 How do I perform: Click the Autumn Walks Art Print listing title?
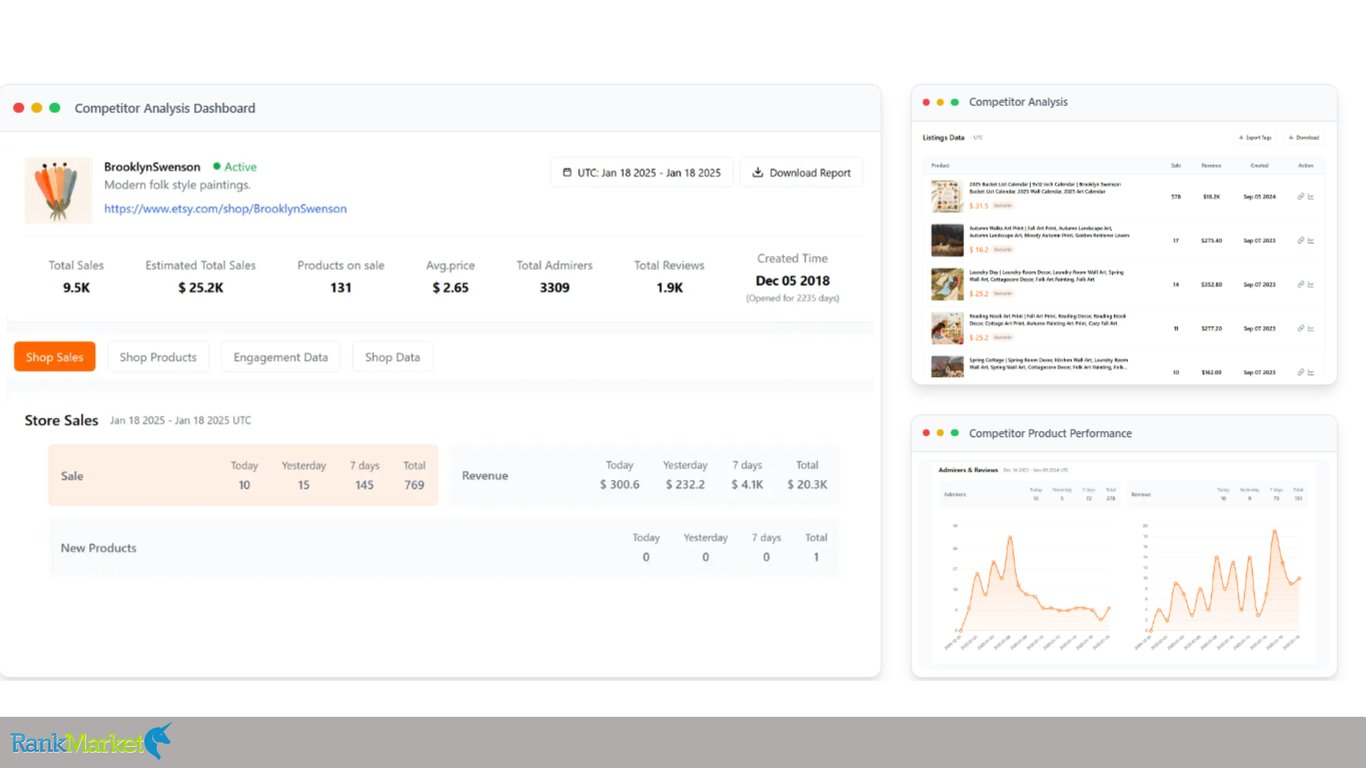click(x=1049, y=232)
